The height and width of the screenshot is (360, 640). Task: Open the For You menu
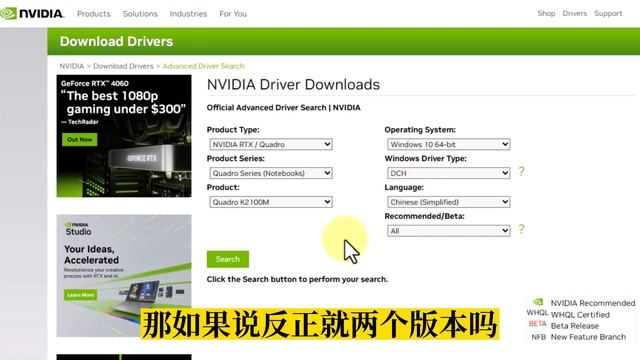(x=233, y=13)
